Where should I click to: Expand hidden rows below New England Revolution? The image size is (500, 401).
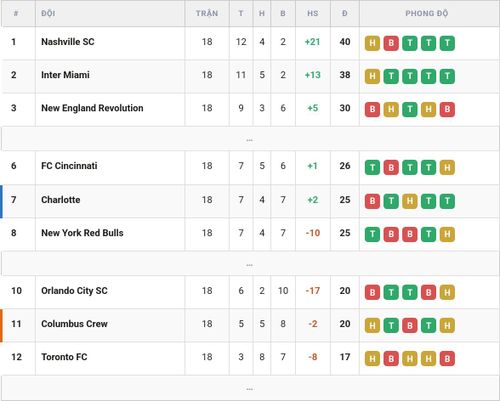tap(250, 140)
